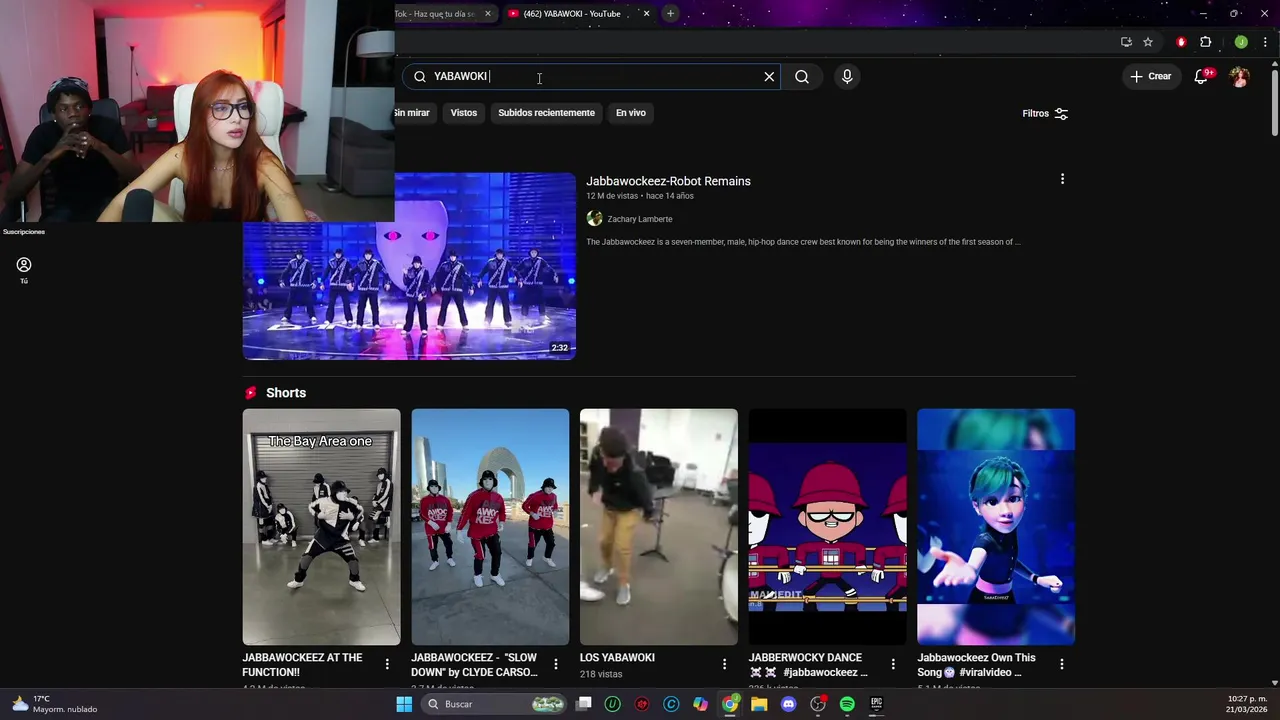Open the JABBERWOCKY DANCE short thumbnail
This screenshot has height=720, width=1280.
[x=828, y=527]
